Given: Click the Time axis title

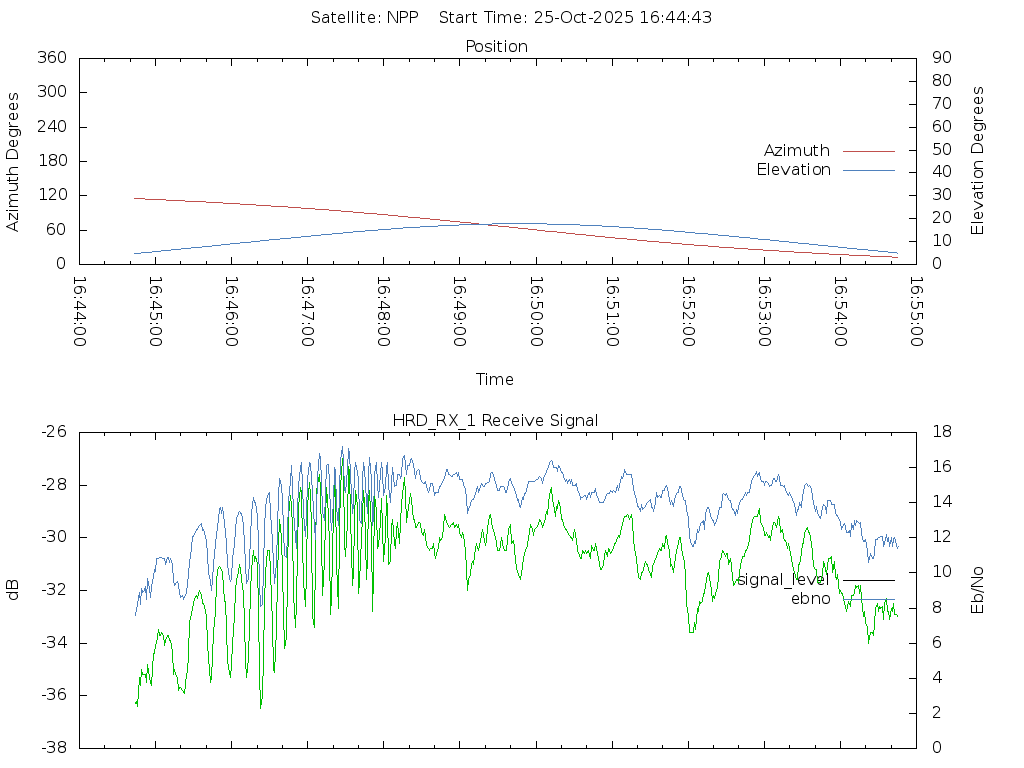Looking at the screenshot, I should coord(495,380).
